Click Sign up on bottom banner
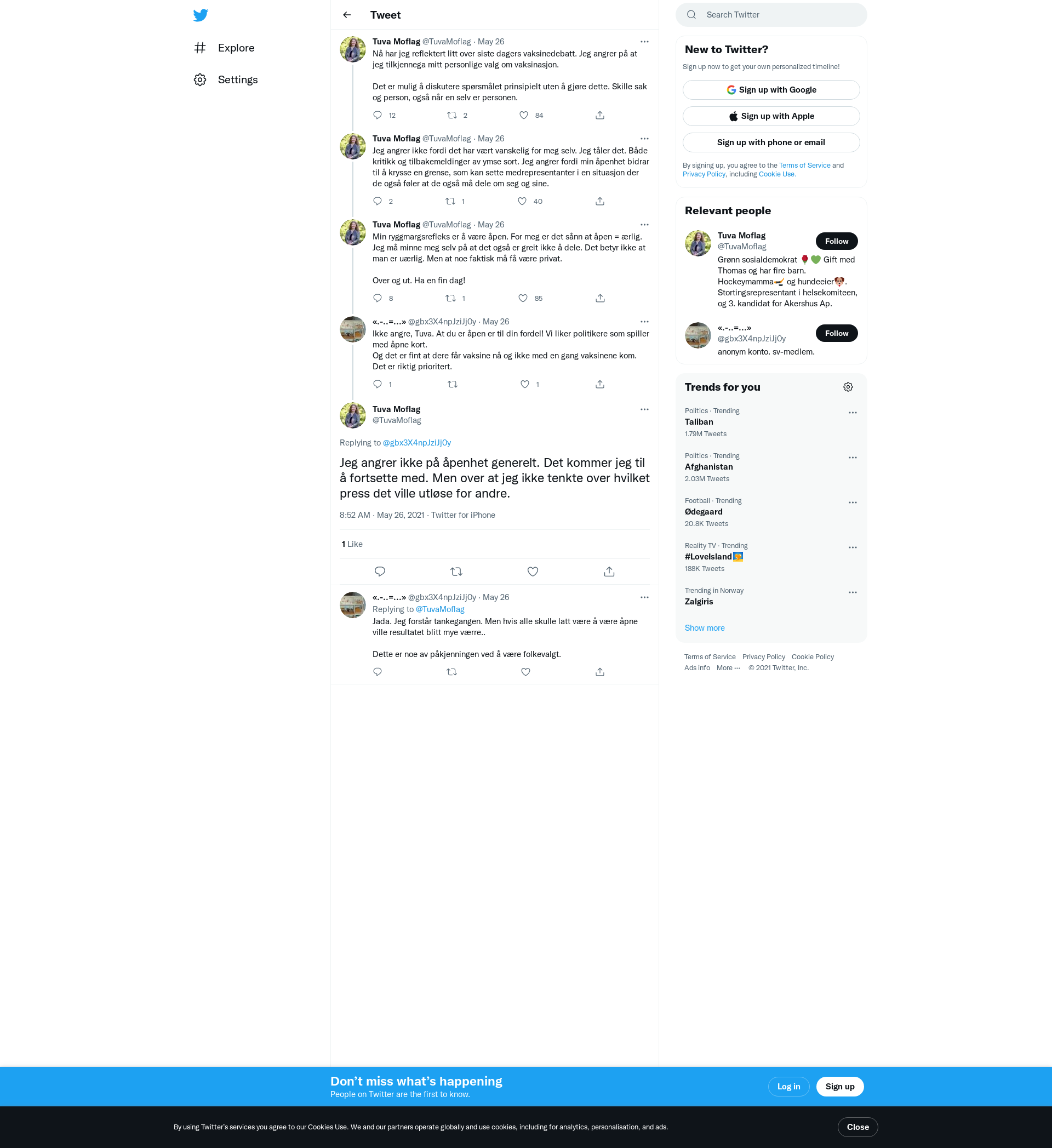This screenshot has height=1148, width=1052. pyautogui.click(x=841, y=1087)
